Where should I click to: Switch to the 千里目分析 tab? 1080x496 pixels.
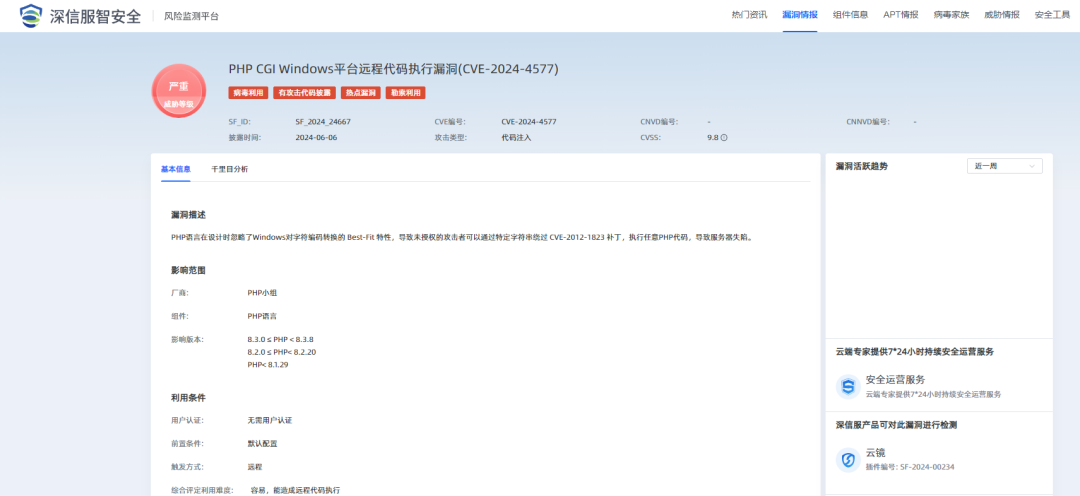tap(229, 169)
